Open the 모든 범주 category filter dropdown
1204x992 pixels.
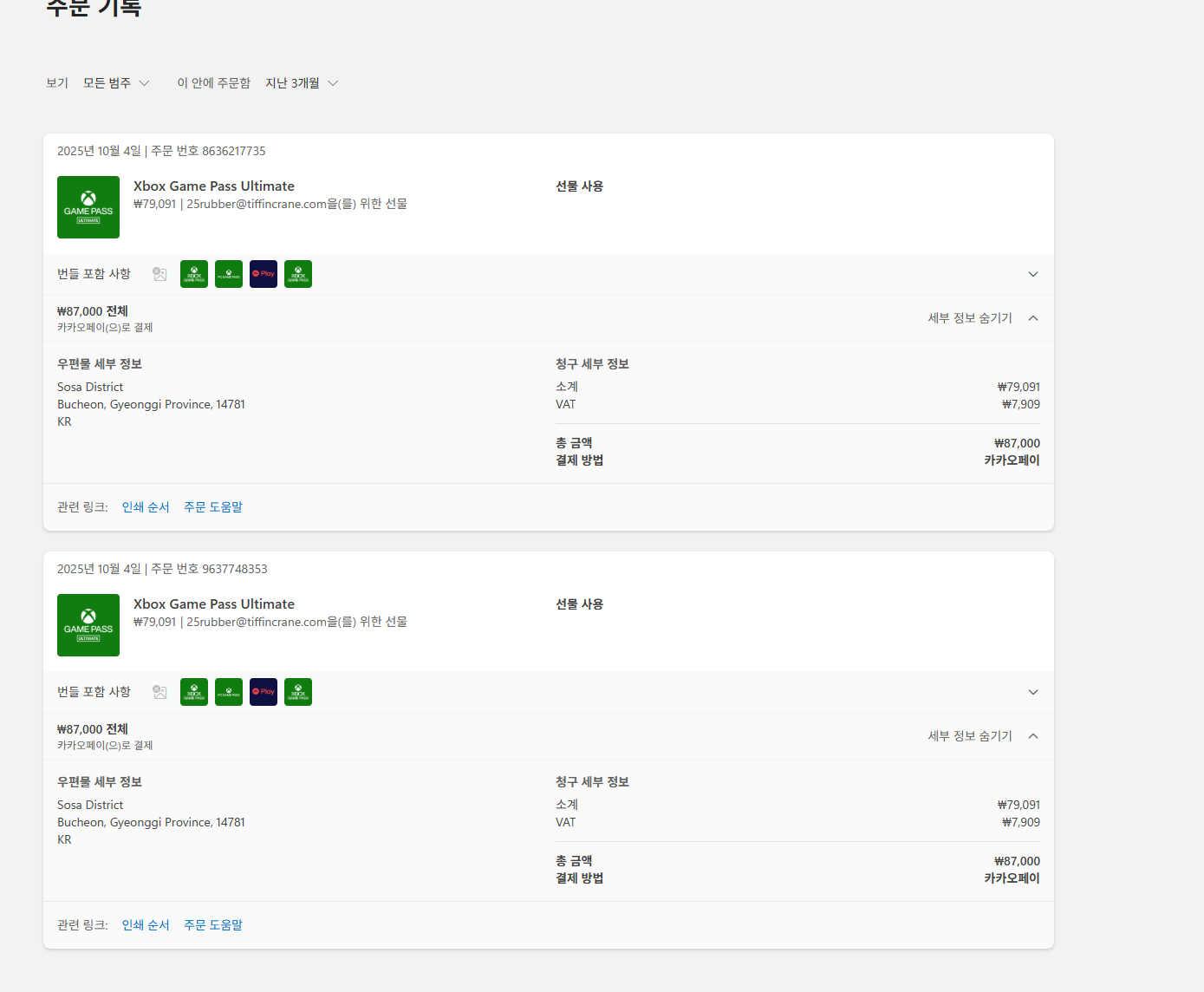tap(116, 83)
